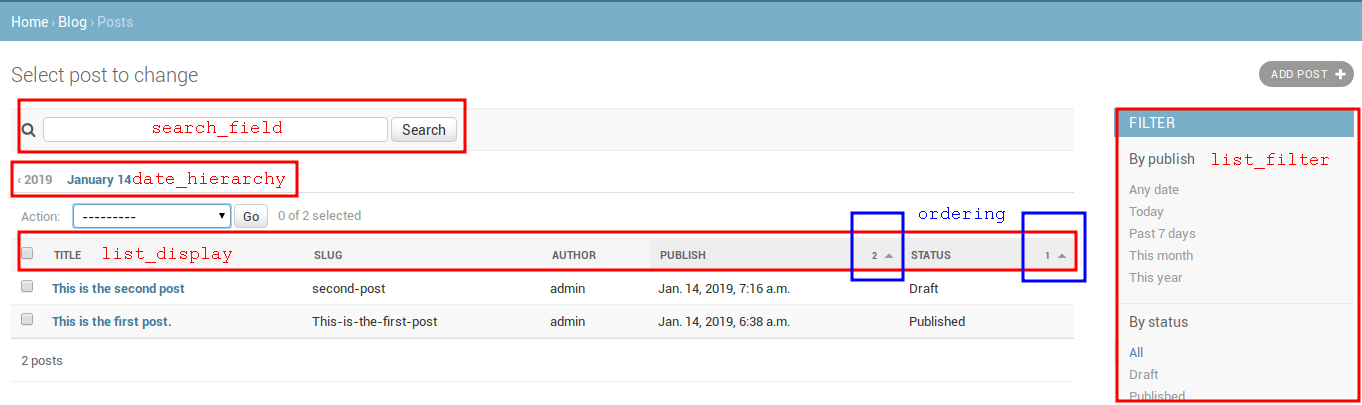
Task: Click the Status column sort arrow
Action: pyautogui.click(x=1061, y=256)
